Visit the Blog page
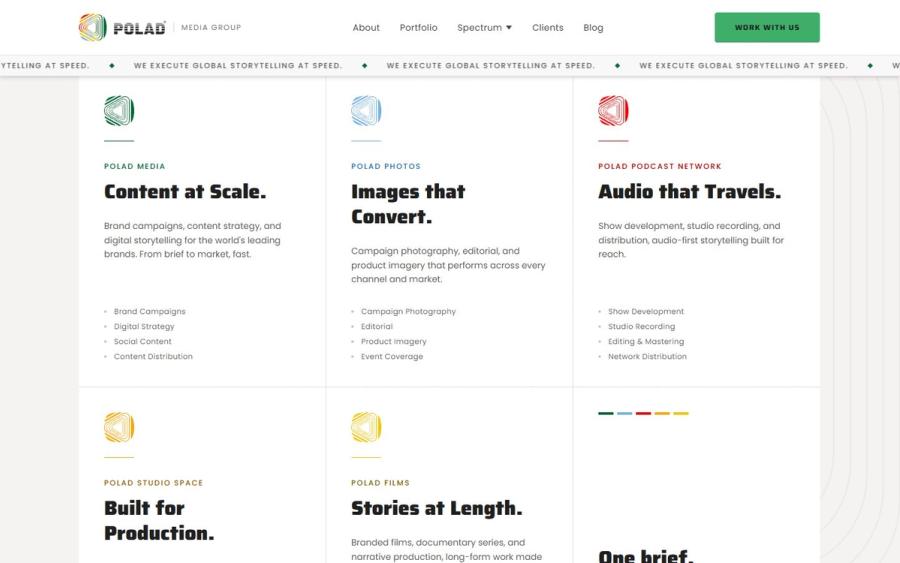The height and width of the screenshot is (563, 900). [x=593, y=28]
